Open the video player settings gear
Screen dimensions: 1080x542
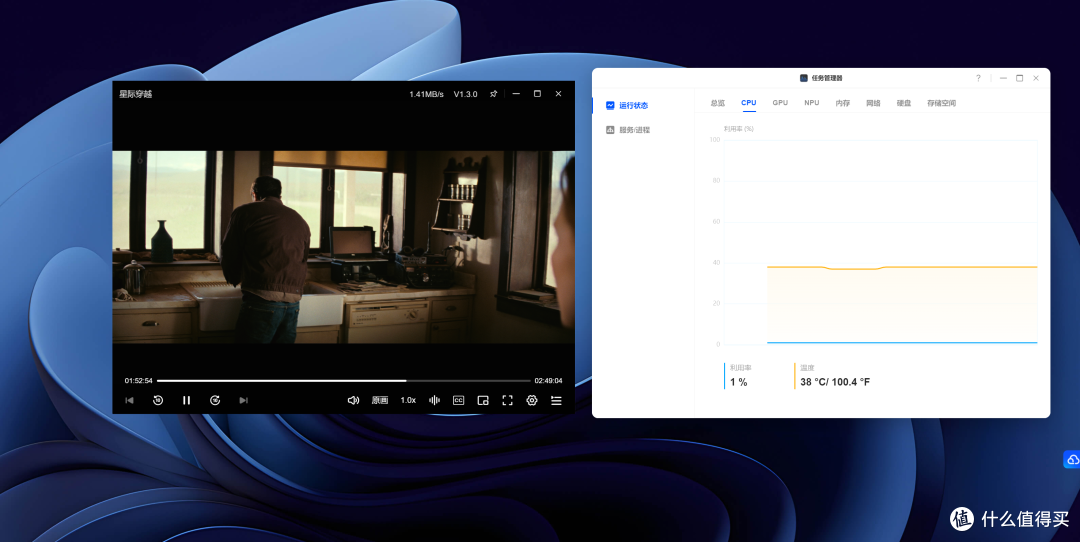(x=532, y=400)
